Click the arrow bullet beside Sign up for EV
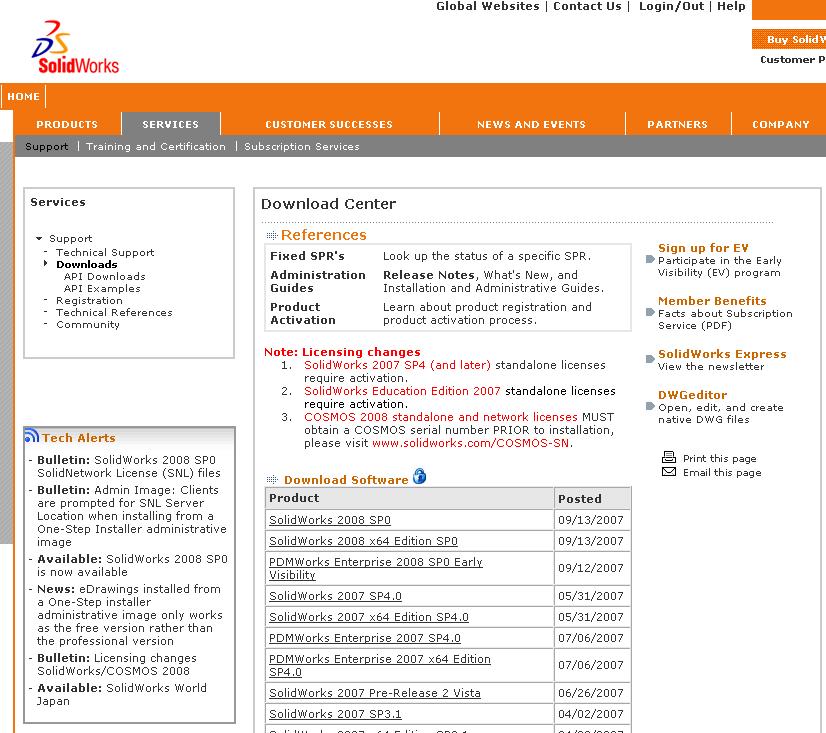Viewport: 826px width, 733px height. [x=650, y=259]
